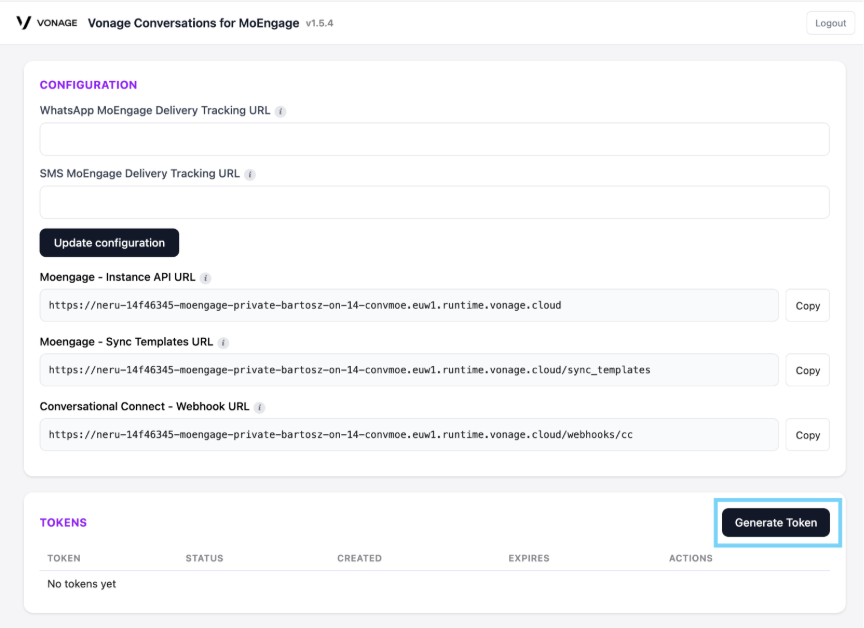864x628 pixels.
Task: Click the 'Moengage - Instance API URL' label
Action: pos(117,277)
